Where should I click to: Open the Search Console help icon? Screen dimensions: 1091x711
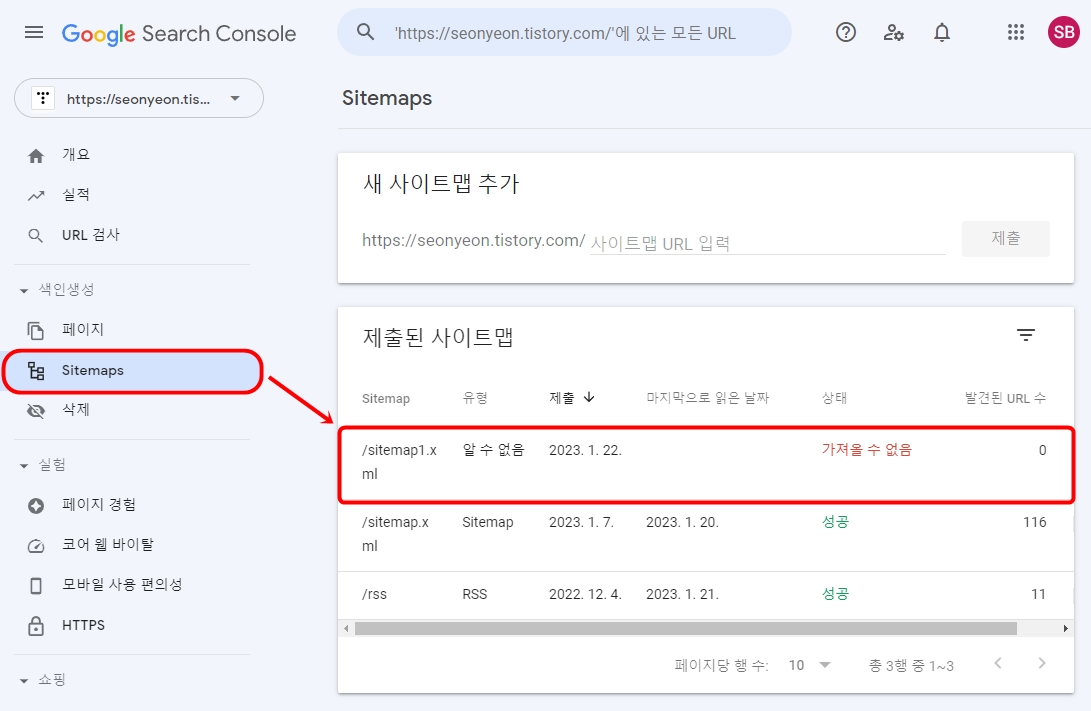(x=845, y=32)
